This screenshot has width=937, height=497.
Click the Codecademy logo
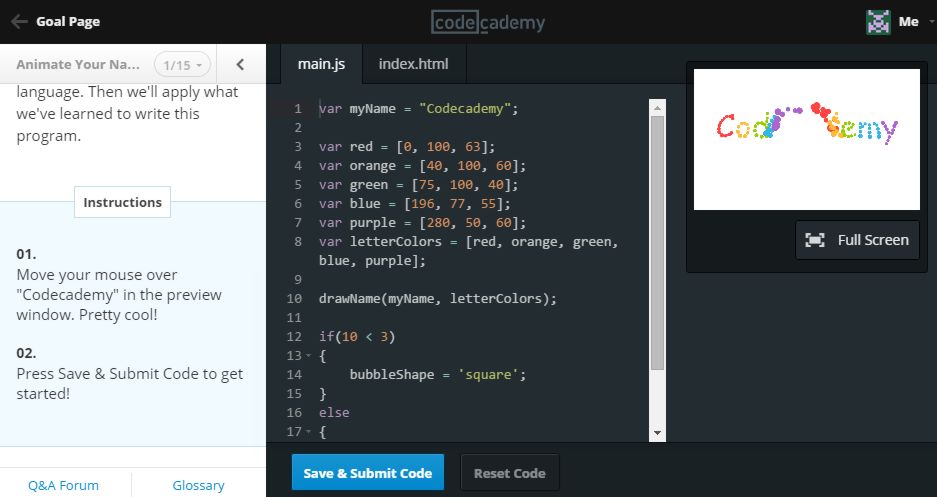488,23
